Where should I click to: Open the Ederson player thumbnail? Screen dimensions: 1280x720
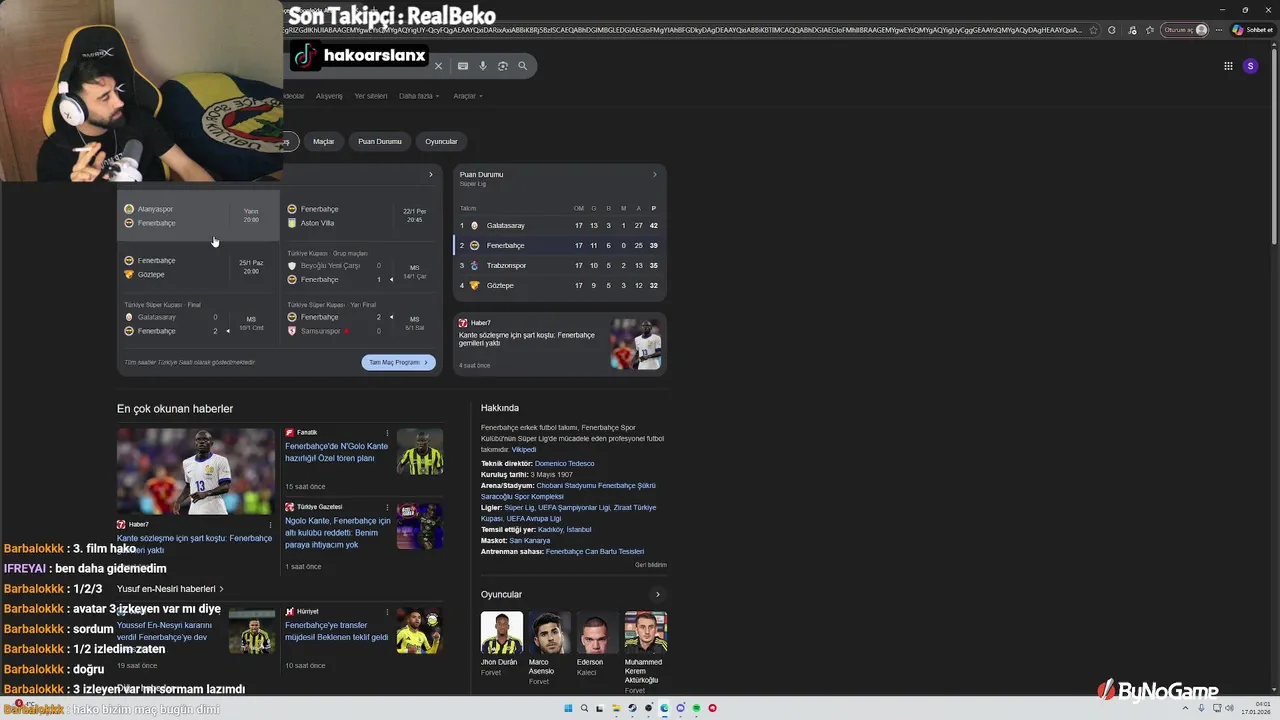pyautogui.click(x=597, y=633)
